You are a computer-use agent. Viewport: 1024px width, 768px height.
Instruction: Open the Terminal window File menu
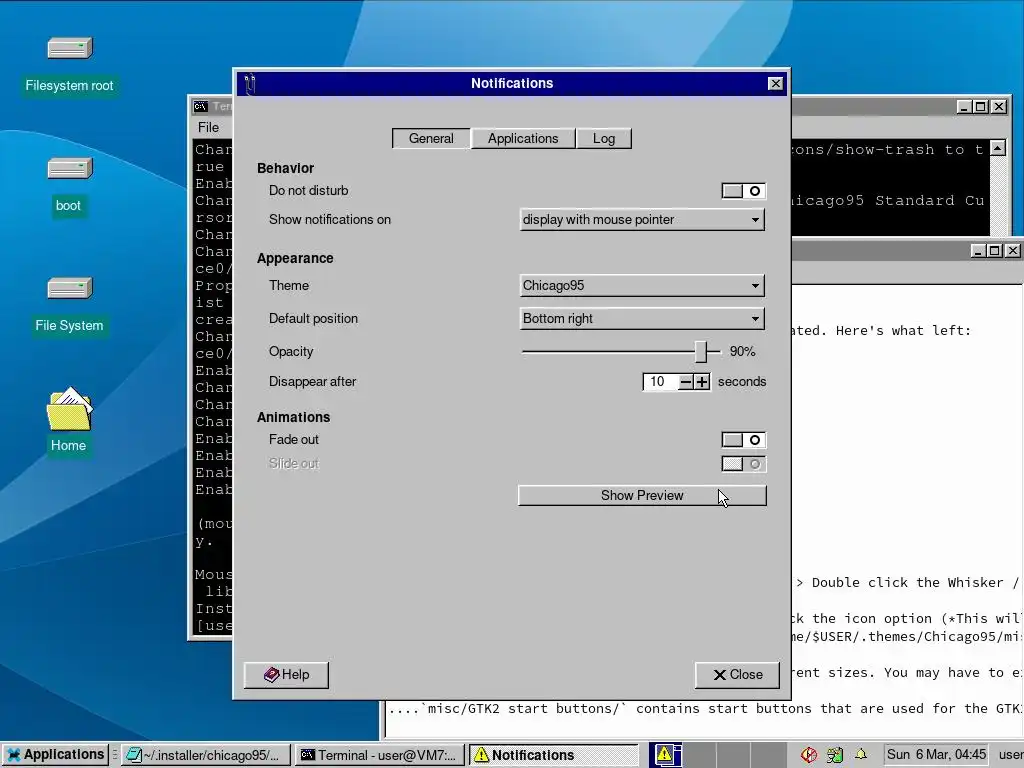click(208, 127)
